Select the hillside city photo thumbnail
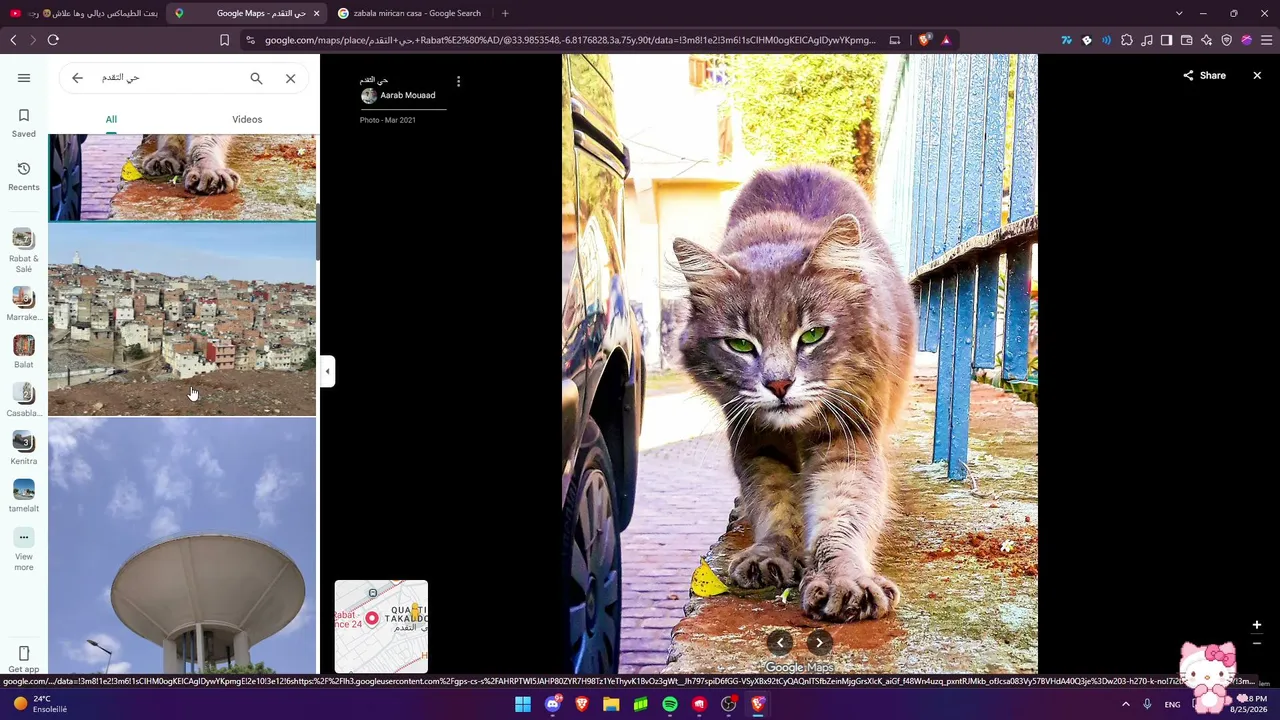The height and width of the screenshot is (720, 1280). pos(182,319)
